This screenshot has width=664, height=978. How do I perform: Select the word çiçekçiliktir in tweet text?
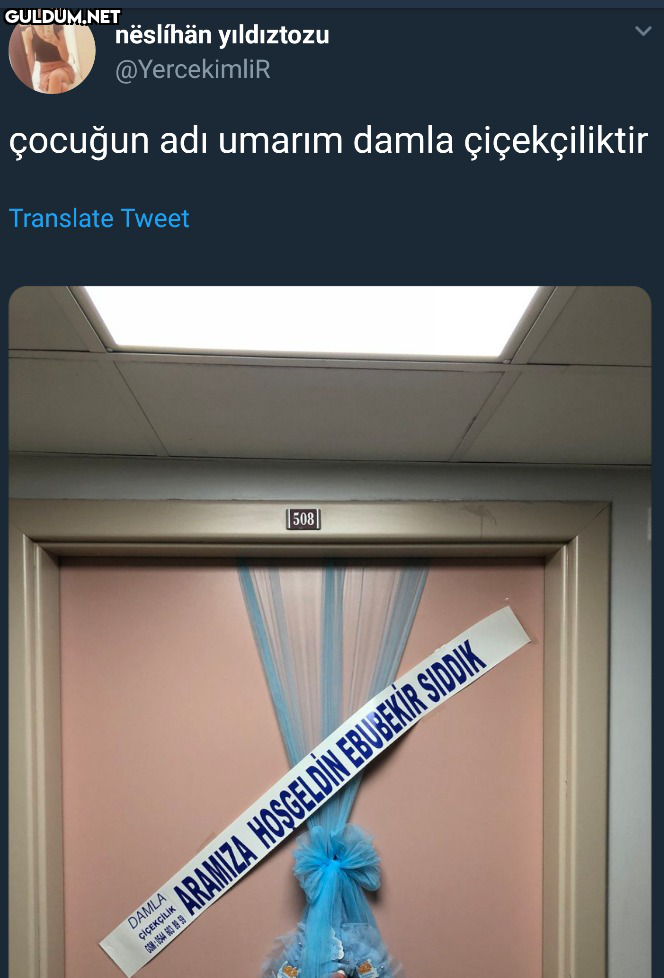pos(556,142)
